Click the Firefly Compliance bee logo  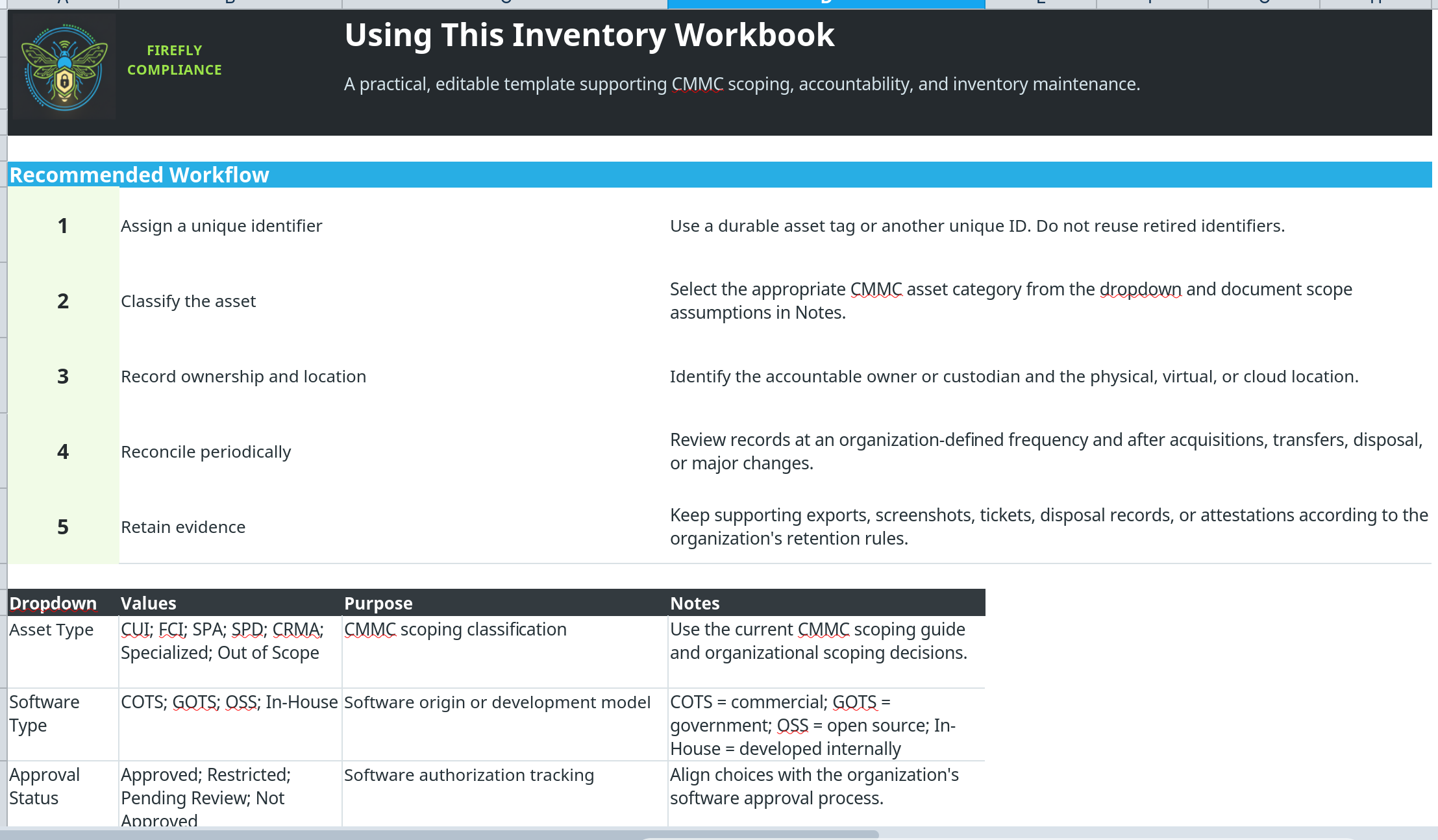click(64, 67)
